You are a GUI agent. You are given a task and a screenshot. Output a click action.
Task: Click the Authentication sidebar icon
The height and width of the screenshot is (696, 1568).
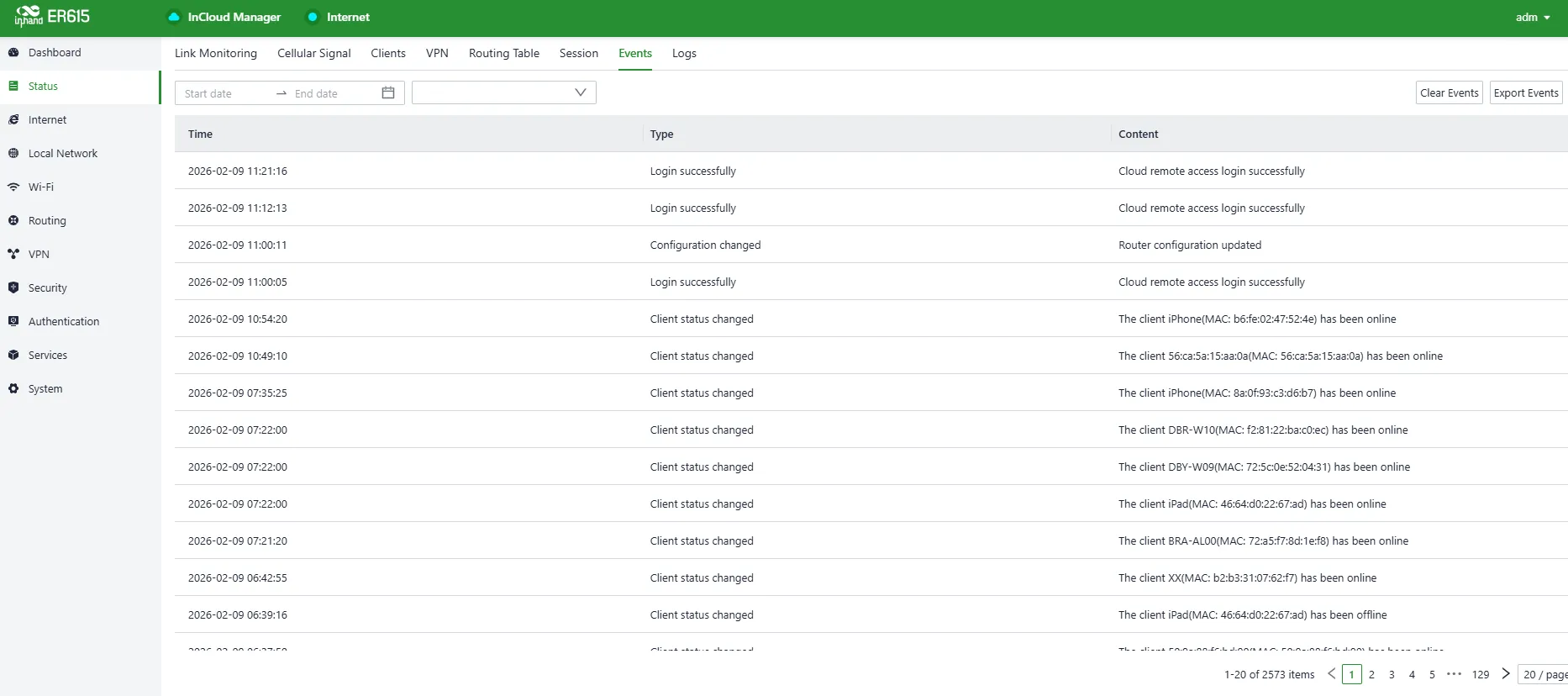point(13,321)
